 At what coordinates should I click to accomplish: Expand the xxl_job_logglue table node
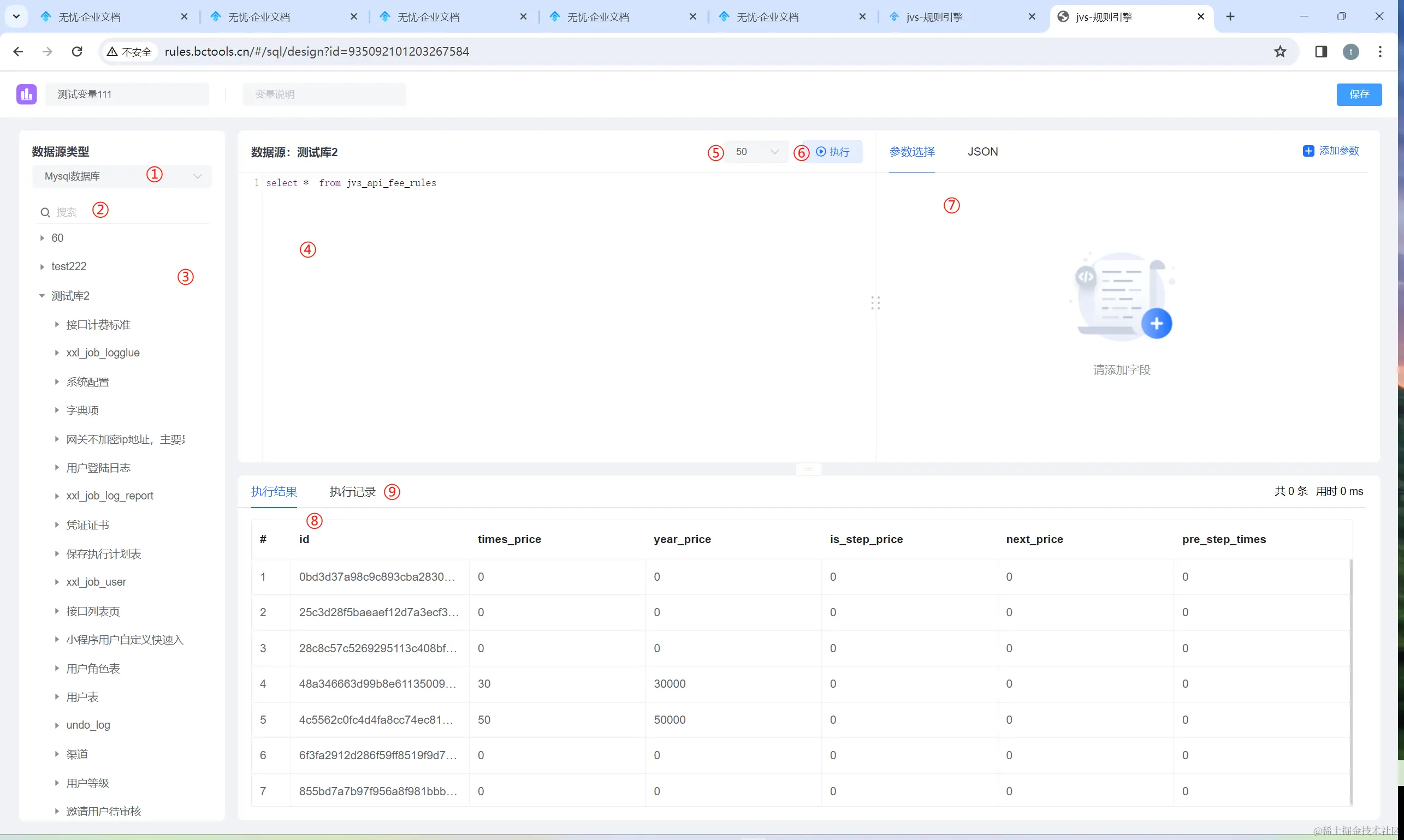[57, 353]
